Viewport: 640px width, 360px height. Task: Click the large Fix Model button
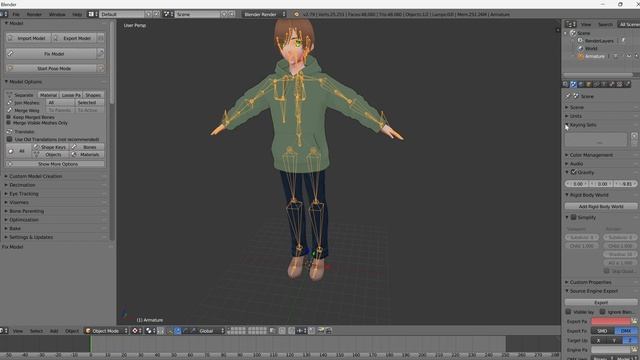click(51, 53)
